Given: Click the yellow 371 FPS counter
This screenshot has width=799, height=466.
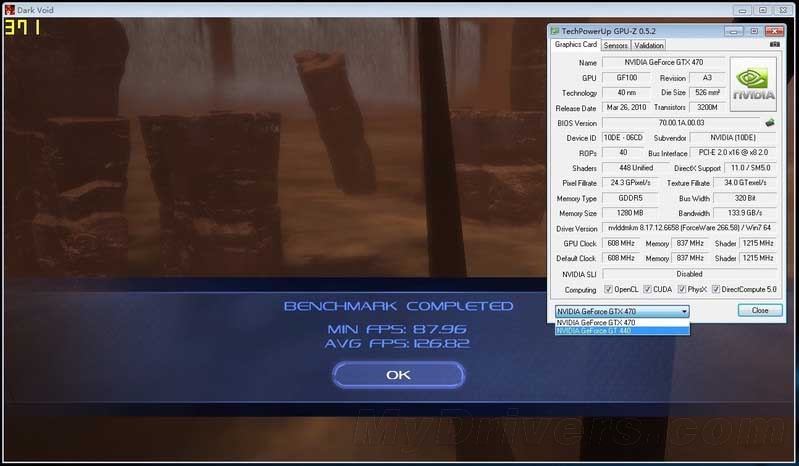Looking at the screenshot, I should coord(22,28).
